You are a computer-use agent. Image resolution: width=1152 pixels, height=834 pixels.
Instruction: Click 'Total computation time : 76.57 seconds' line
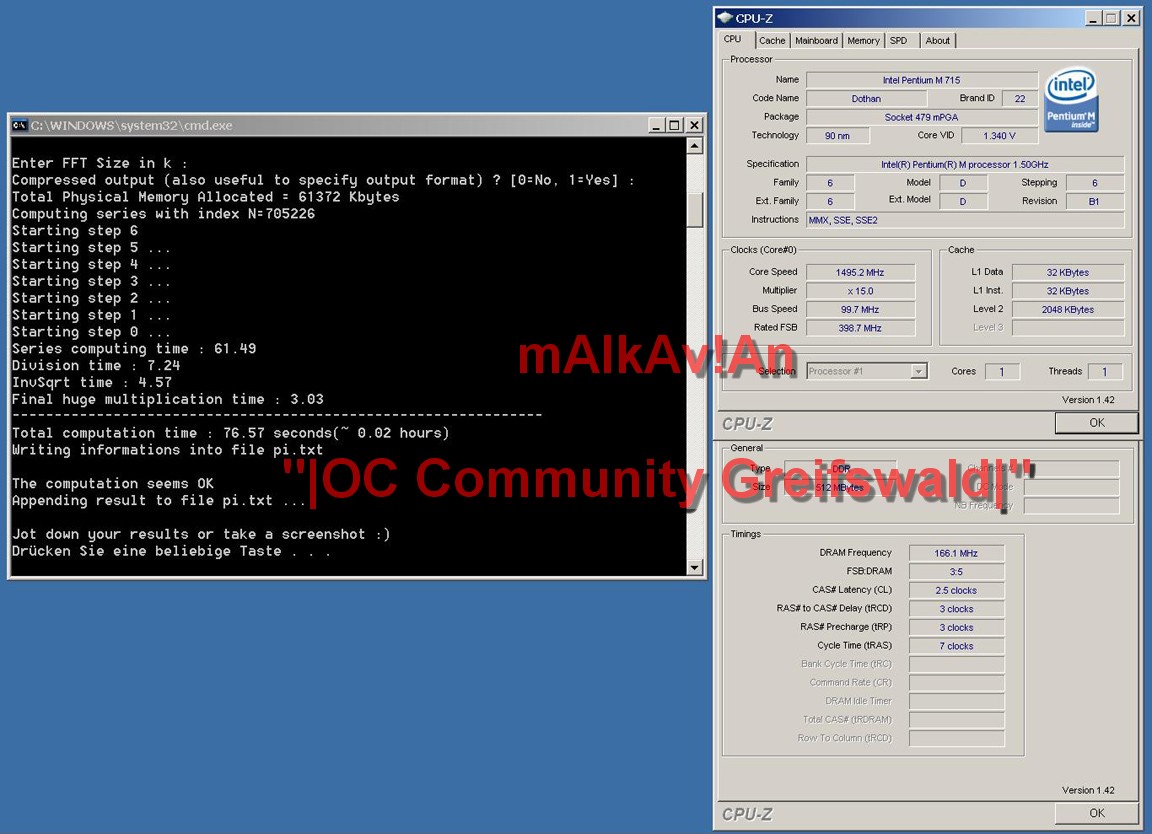click(x=230, y=433)
